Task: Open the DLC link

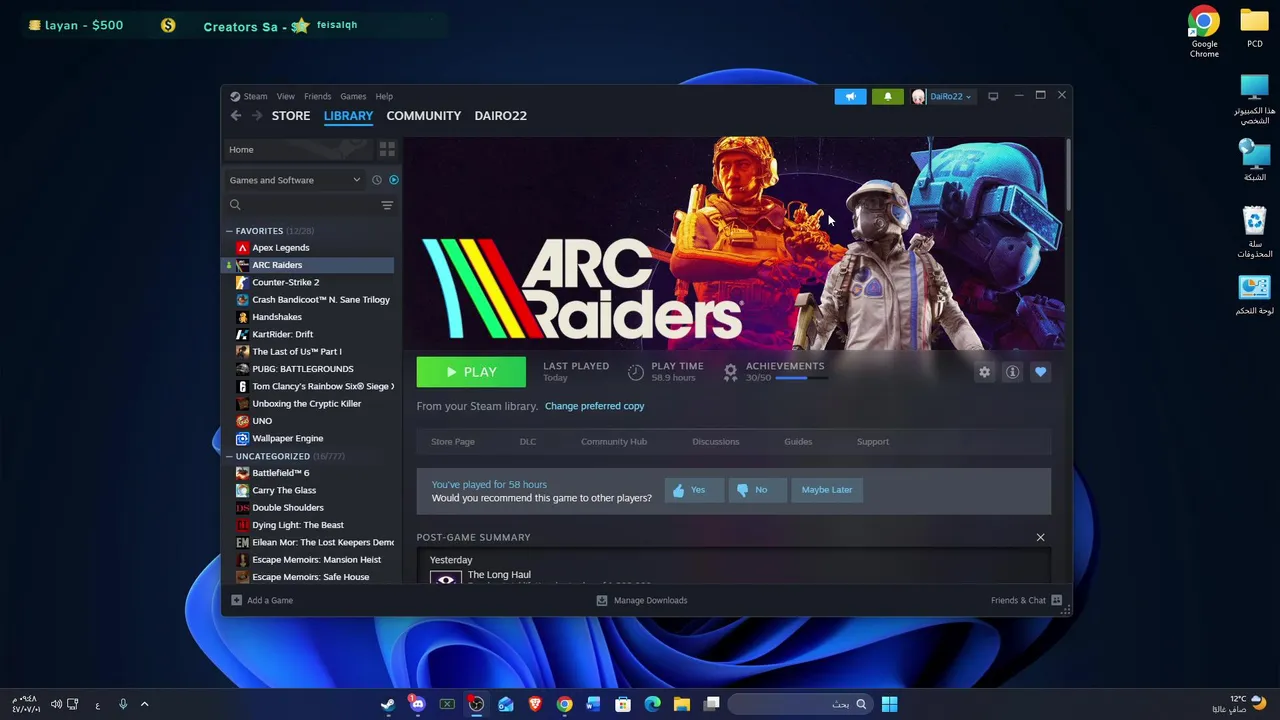Action: pyautogui.click(x=528, y=441)
